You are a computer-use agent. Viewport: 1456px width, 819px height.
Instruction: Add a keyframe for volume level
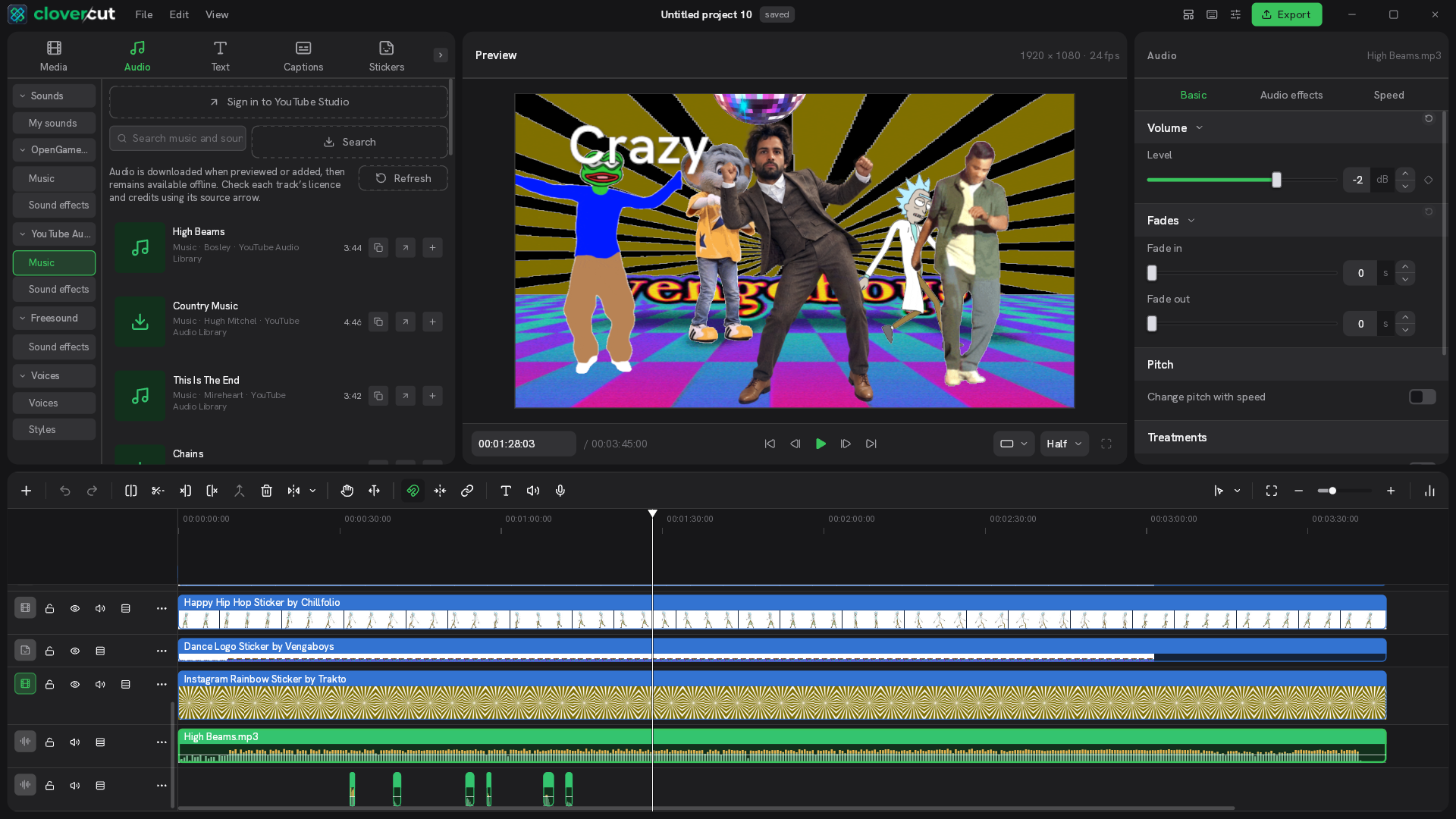pyautogui.click(x=1429, y=180)
